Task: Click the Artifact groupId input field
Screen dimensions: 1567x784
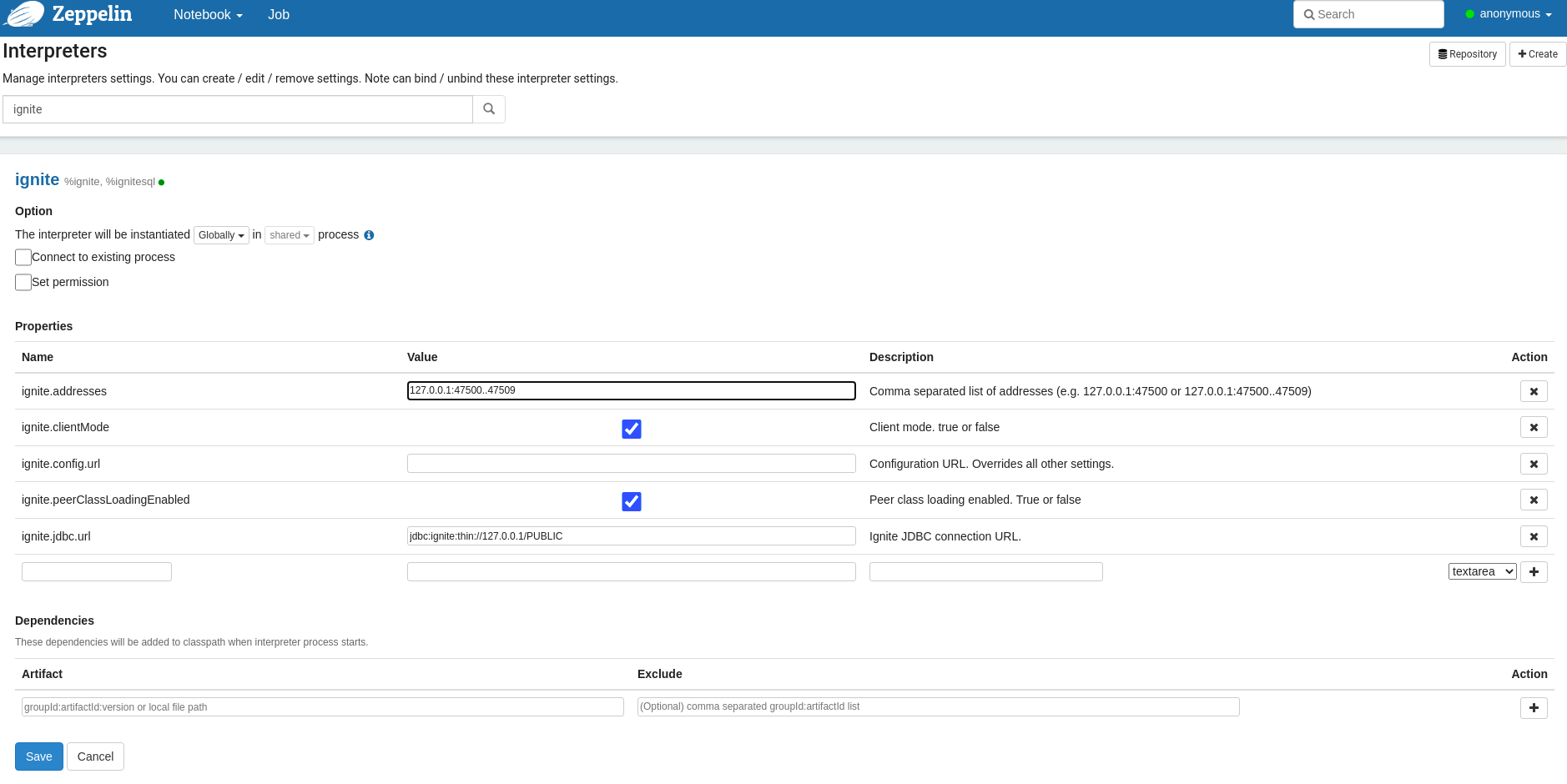Action: (323, 706)
